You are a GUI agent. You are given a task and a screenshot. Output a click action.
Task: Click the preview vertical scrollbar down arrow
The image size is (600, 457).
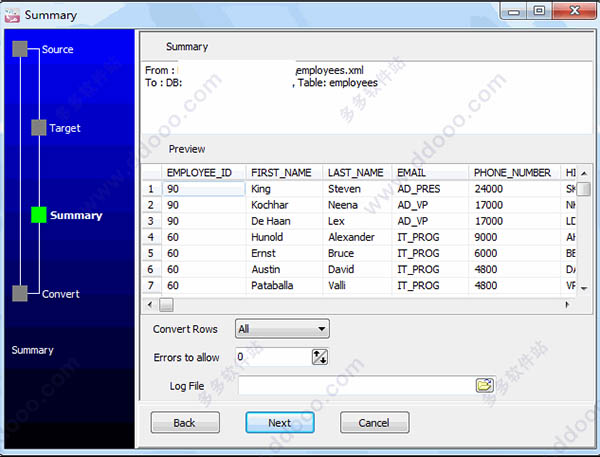pyautogui.click(x=584, y=288)
